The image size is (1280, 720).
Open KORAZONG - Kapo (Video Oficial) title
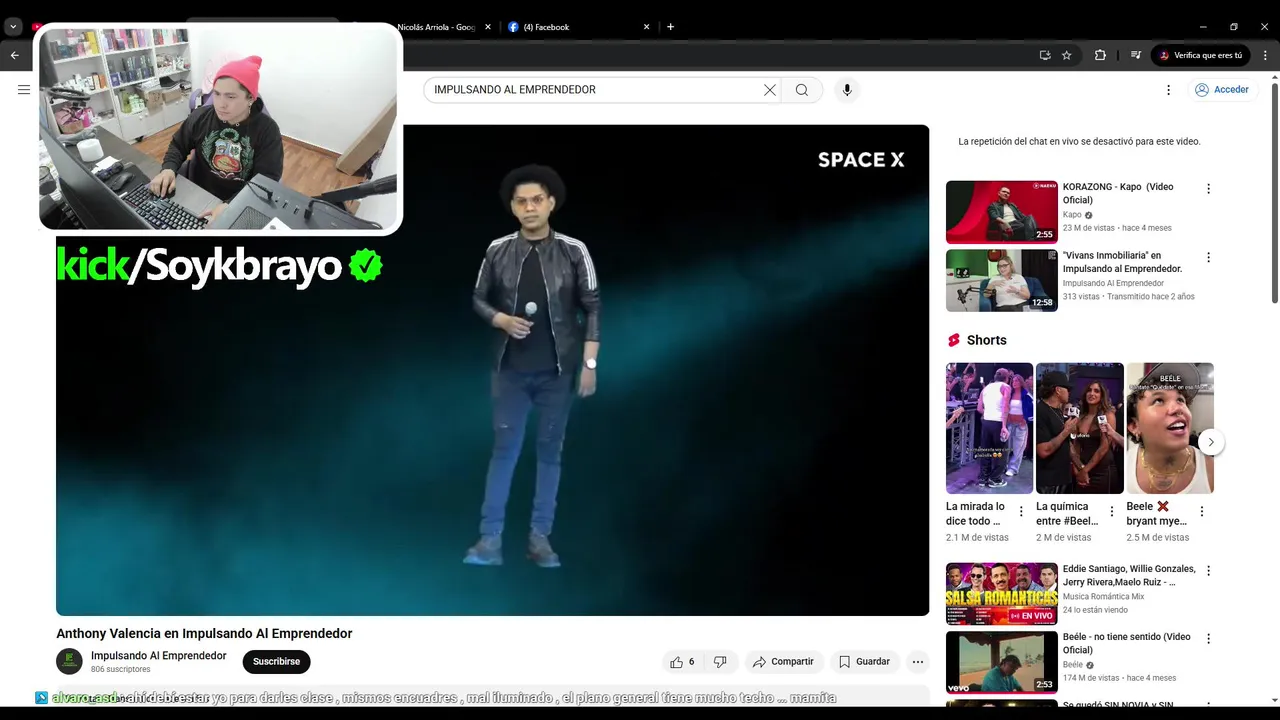pos(1118,193)
